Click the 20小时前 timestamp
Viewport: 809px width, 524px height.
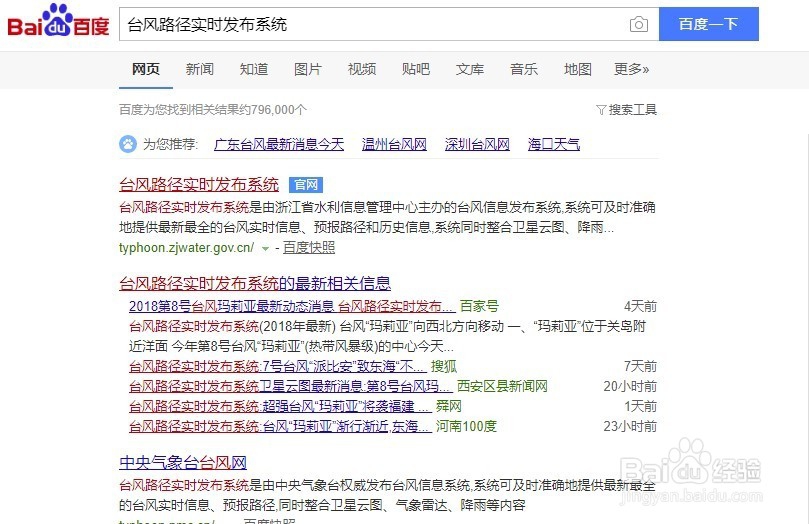(630, 386)
